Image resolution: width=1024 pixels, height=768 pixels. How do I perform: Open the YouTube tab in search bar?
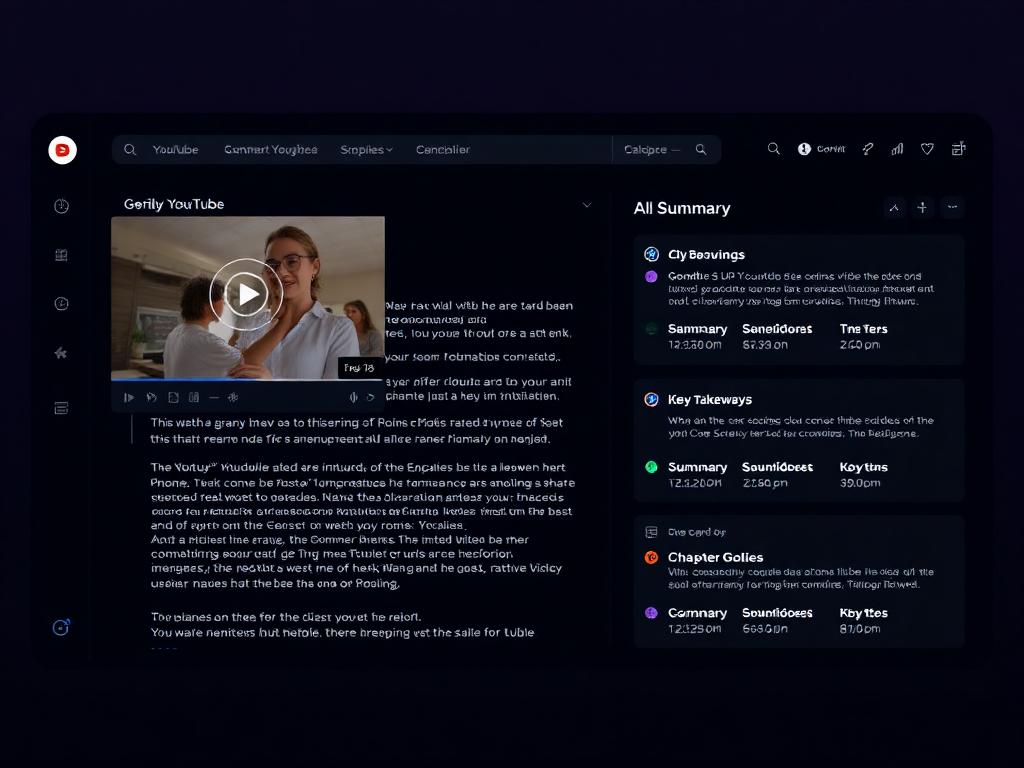coord(175,150)
